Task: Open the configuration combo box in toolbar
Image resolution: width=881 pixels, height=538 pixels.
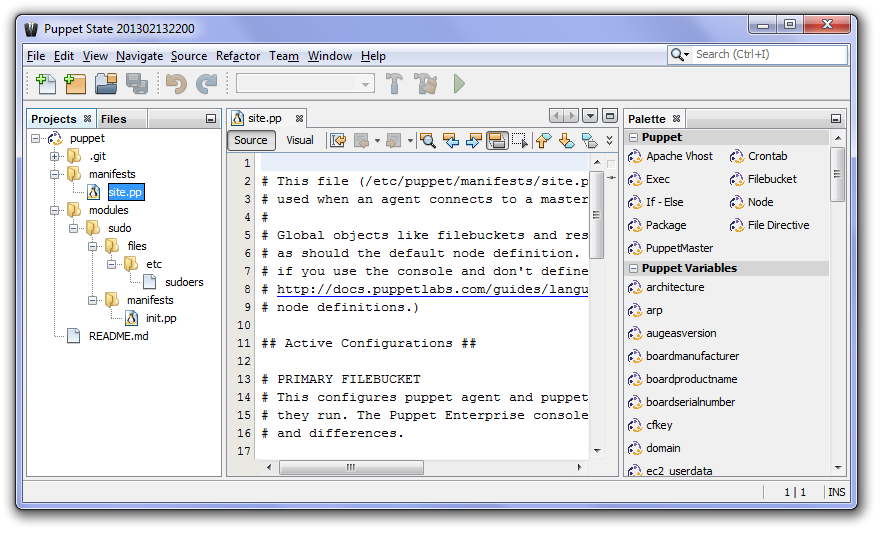Action: pyautogui.click(x=305, y=84)
